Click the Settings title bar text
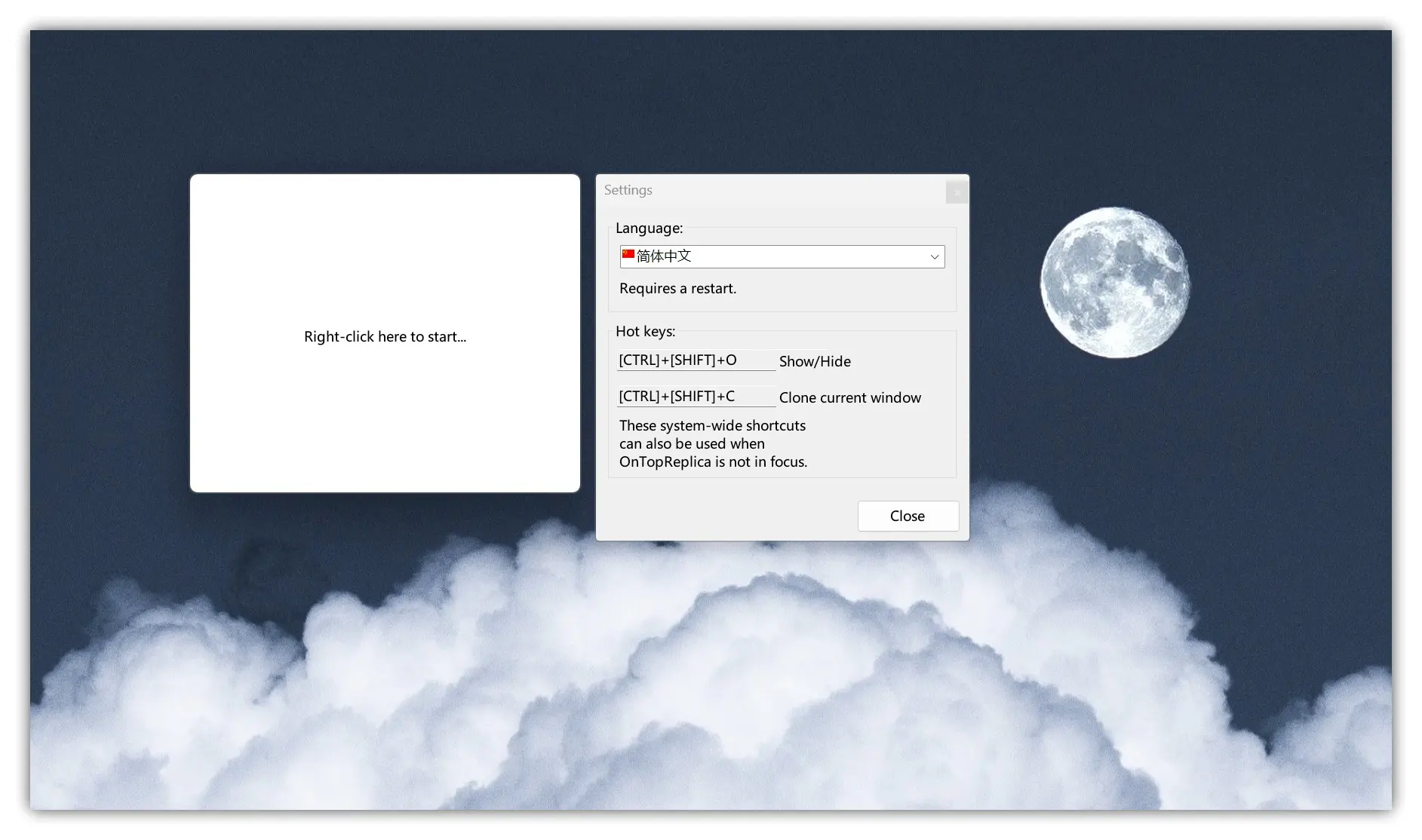Image resolution: width=1422 pixels, height=840 pixels. click(628, 190)
